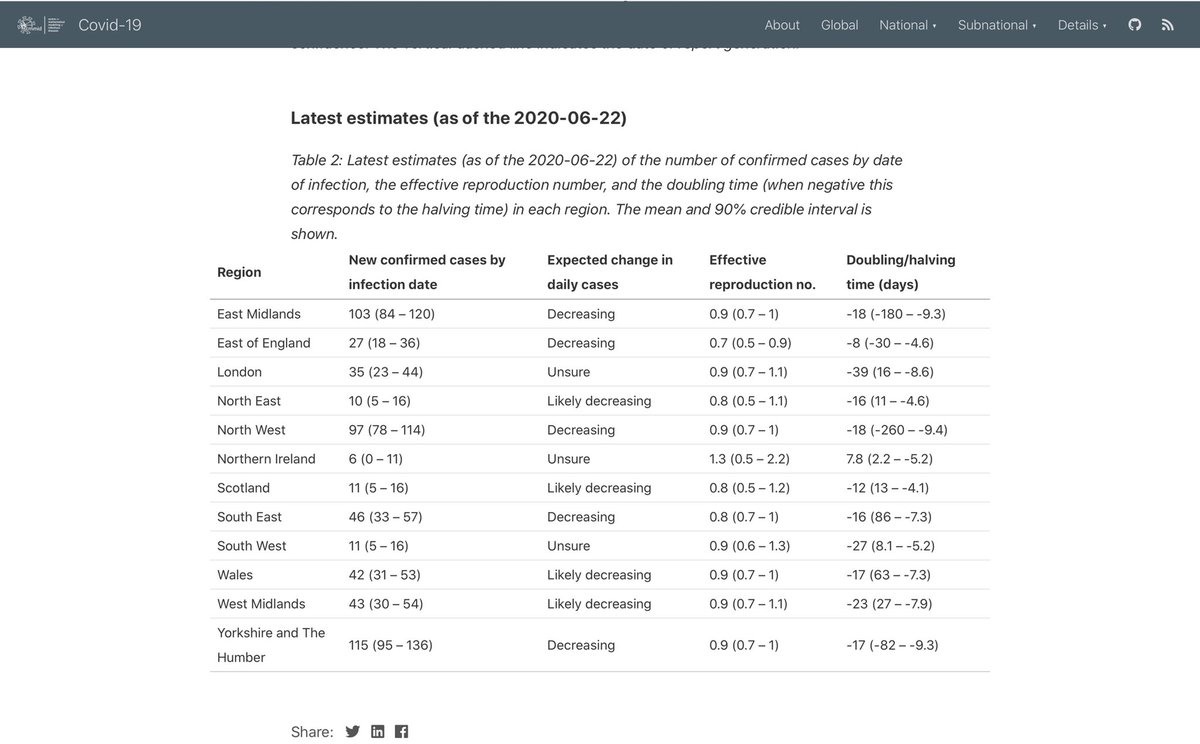The height and width of the screenshot is (744, 1200).
Task: Click the '27 (18 – 36)' cases value
Action: [384, 343]
